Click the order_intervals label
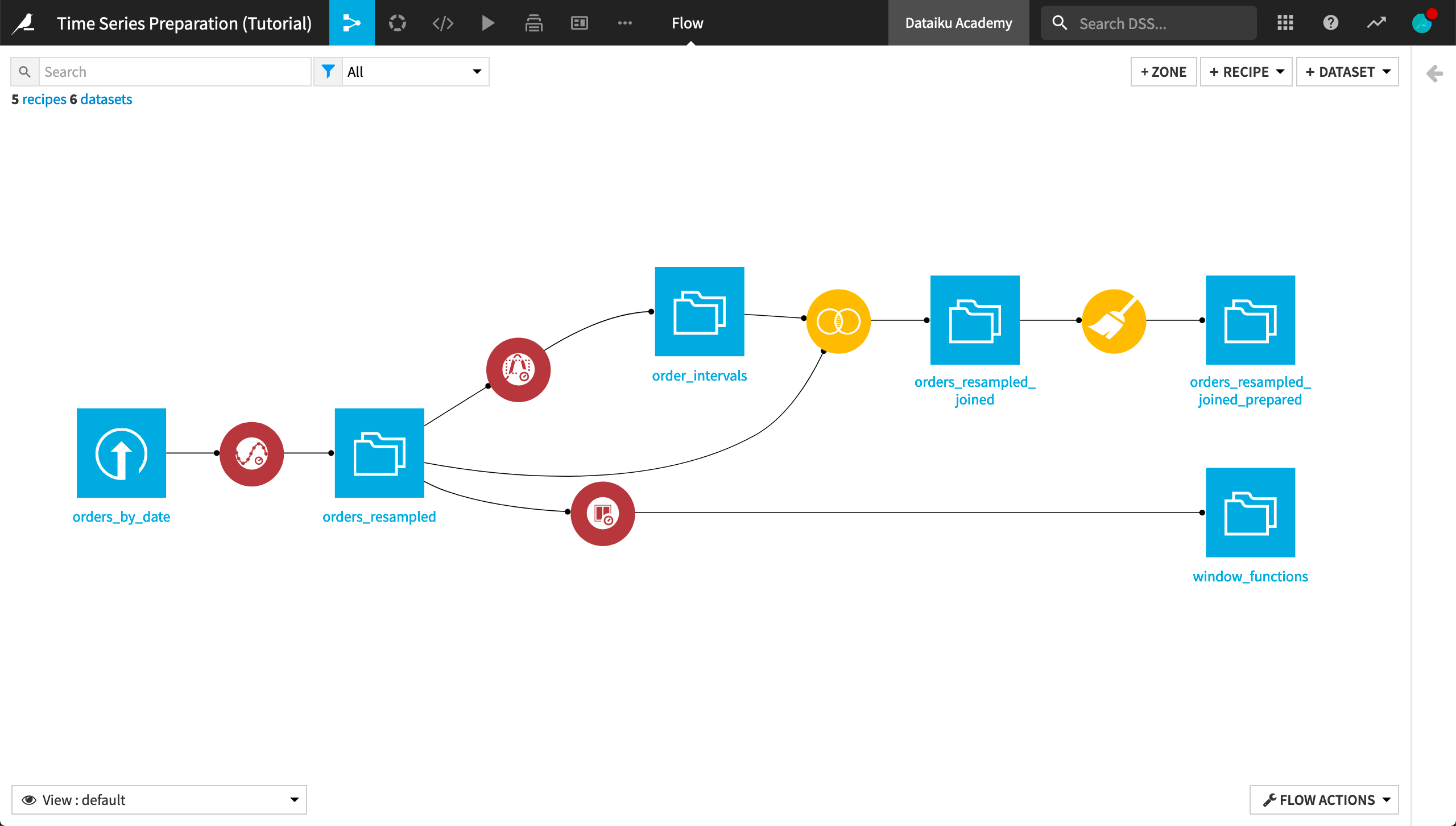Viewport: 1456px width, 826px height. pyautogui.click(x=700, y=375)
